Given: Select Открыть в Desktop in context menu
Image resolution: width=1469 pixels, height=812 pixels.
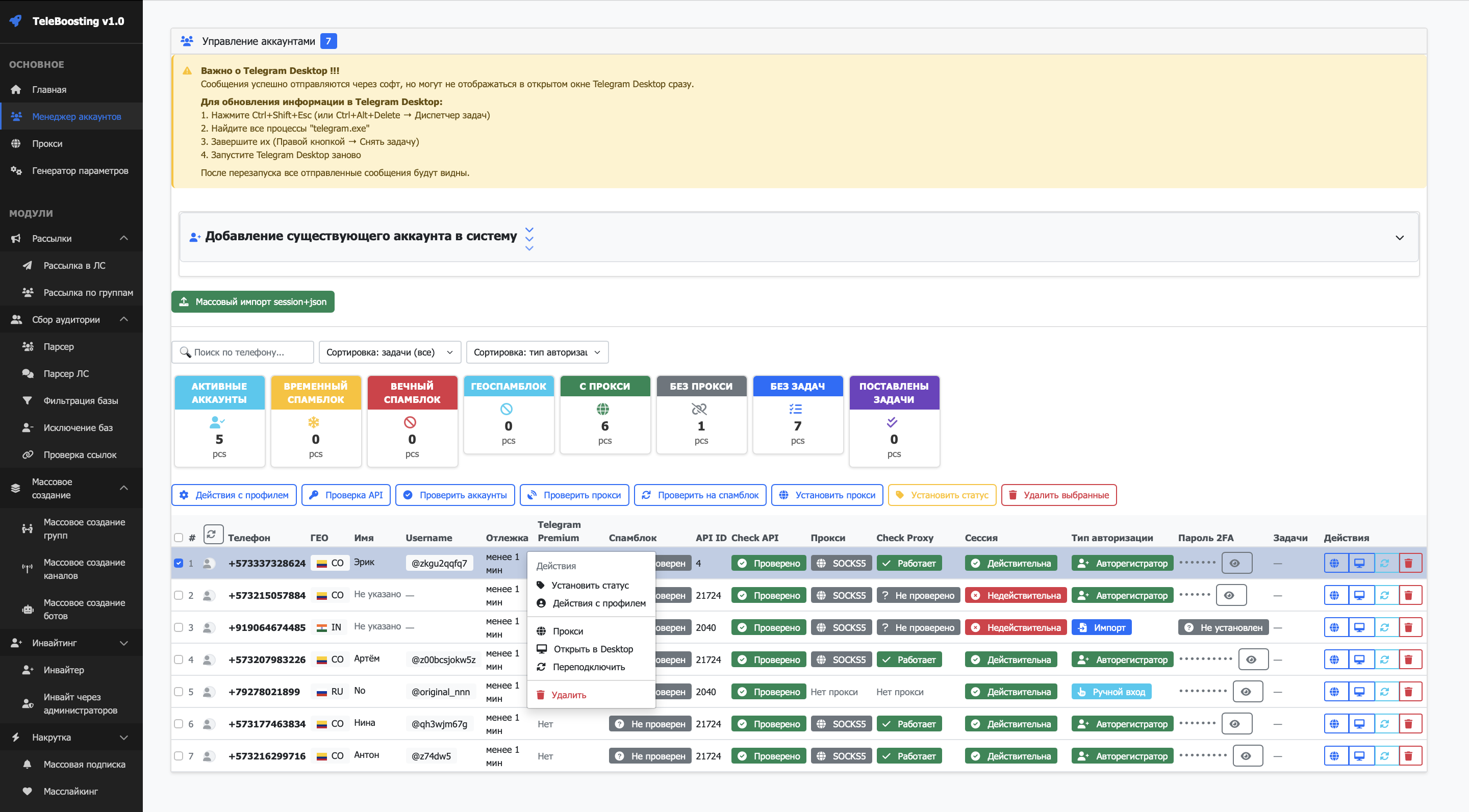Looking at the screenshot, I should (593, 649).
